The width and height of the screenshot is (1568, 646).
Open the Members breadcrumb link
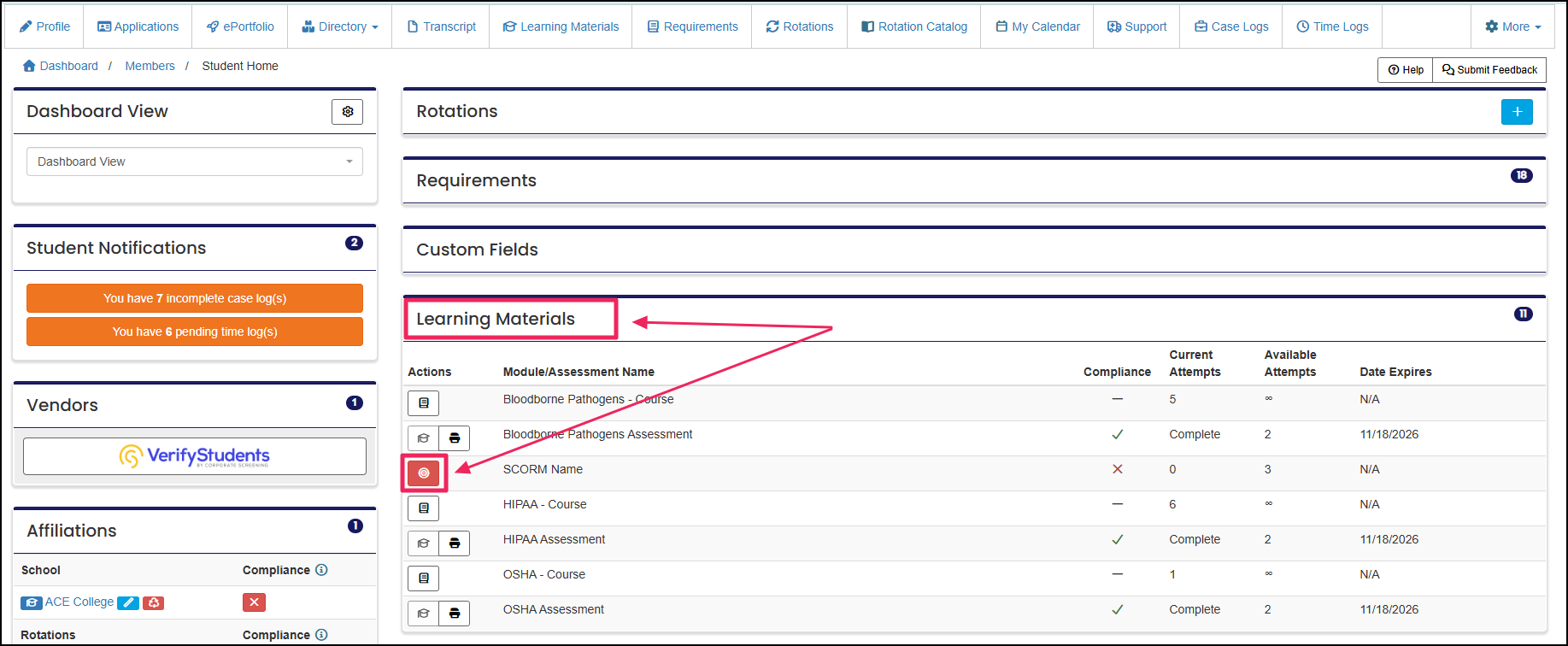click(150, 66)
